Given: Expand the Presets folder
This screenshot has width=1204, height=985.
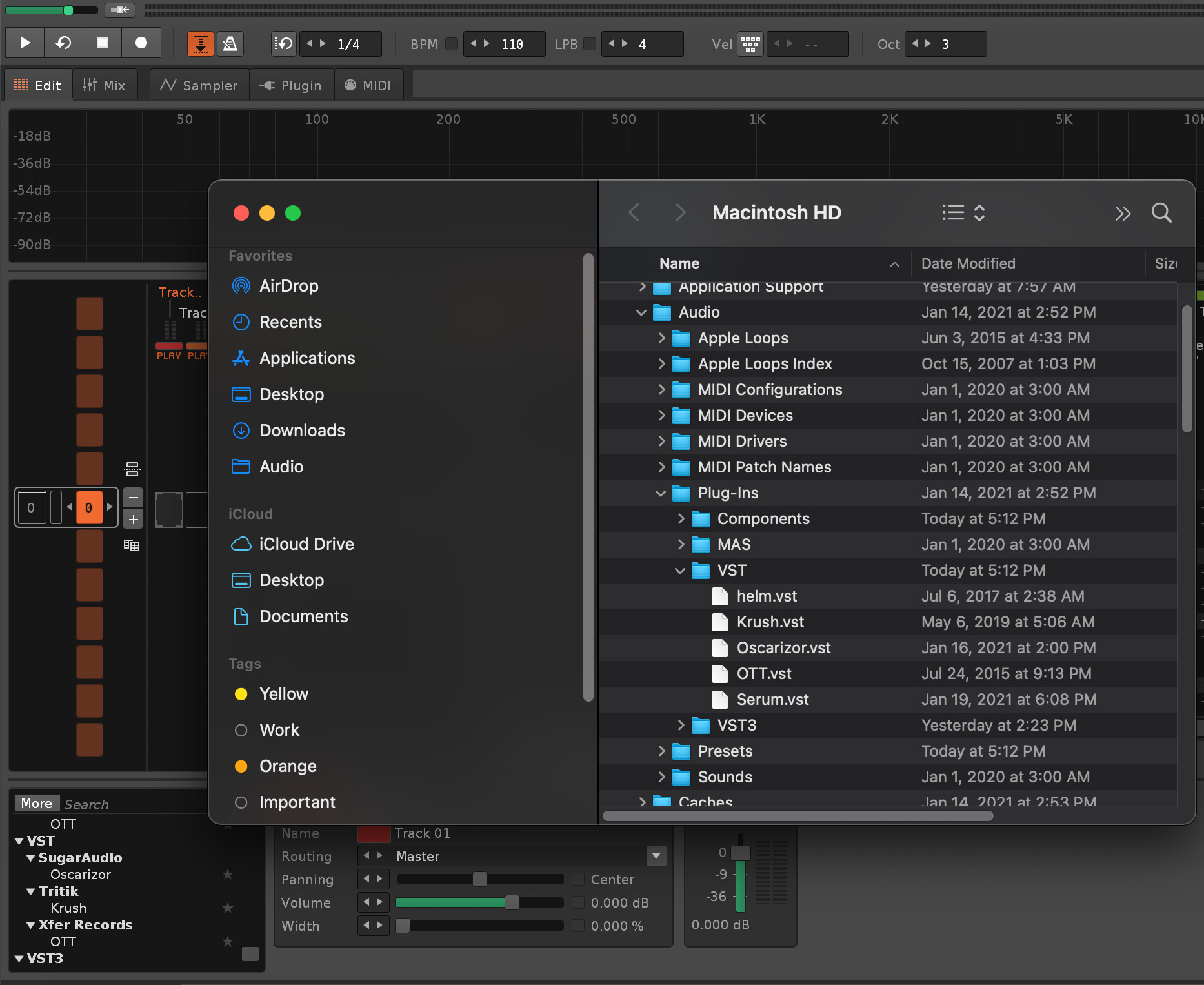Looking at the screenshot, I should [x=661, y=751].
